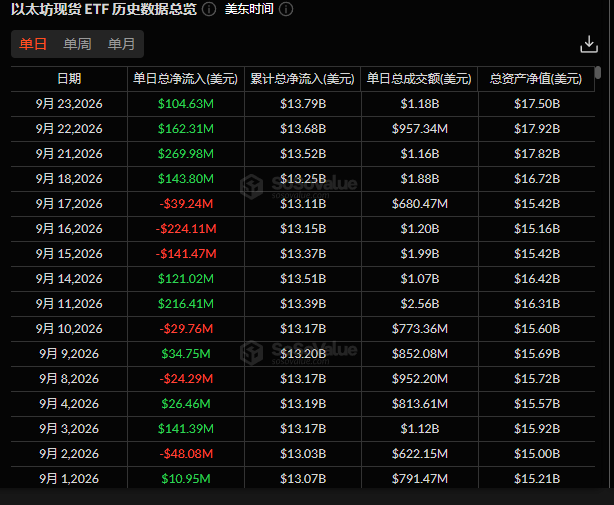Click the 单日总成交额(美元) column header
614x505 pixels.
pos(419,79)
